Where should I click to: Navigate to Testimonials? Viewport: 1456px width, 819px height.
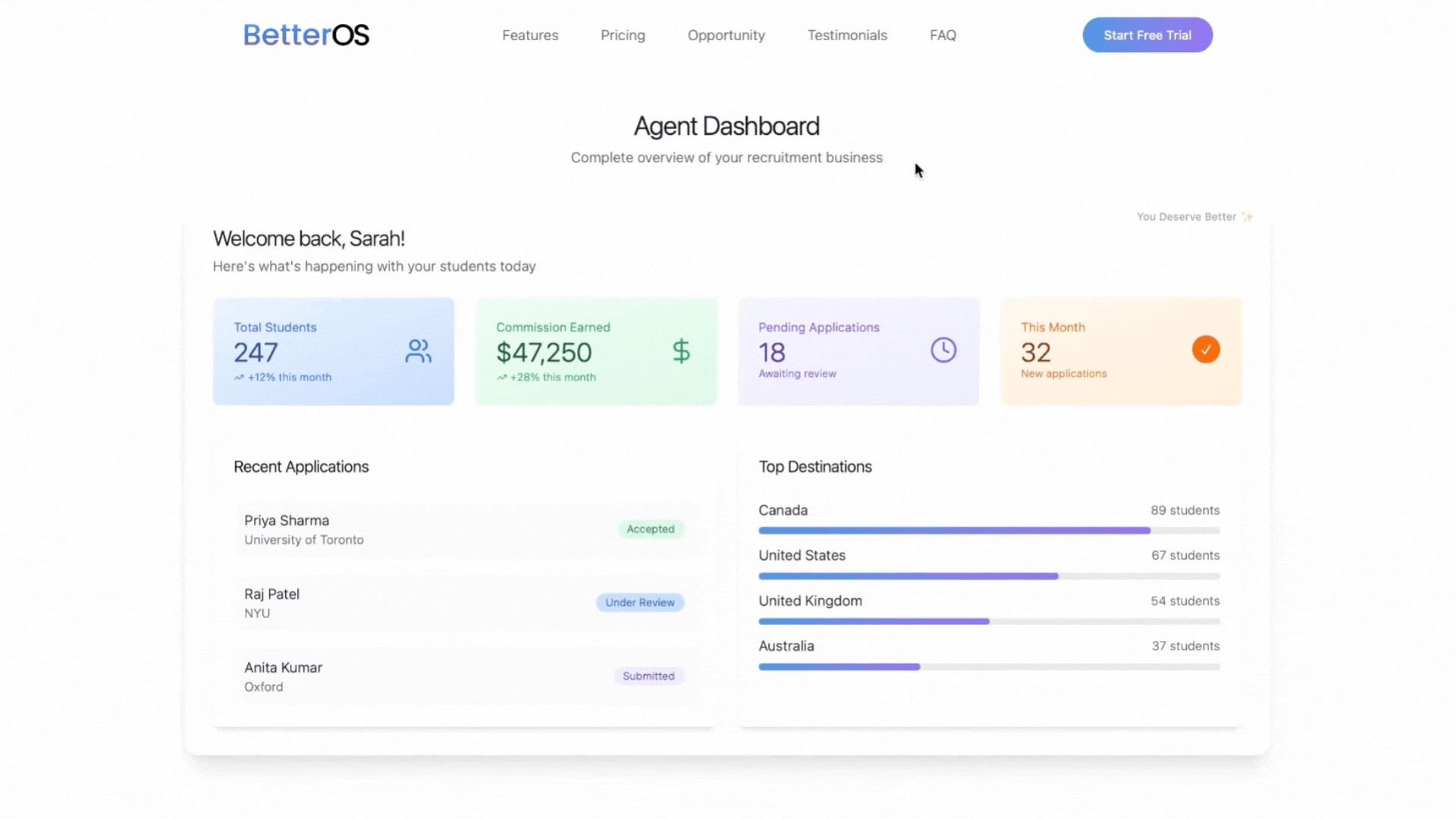[847, 36]
